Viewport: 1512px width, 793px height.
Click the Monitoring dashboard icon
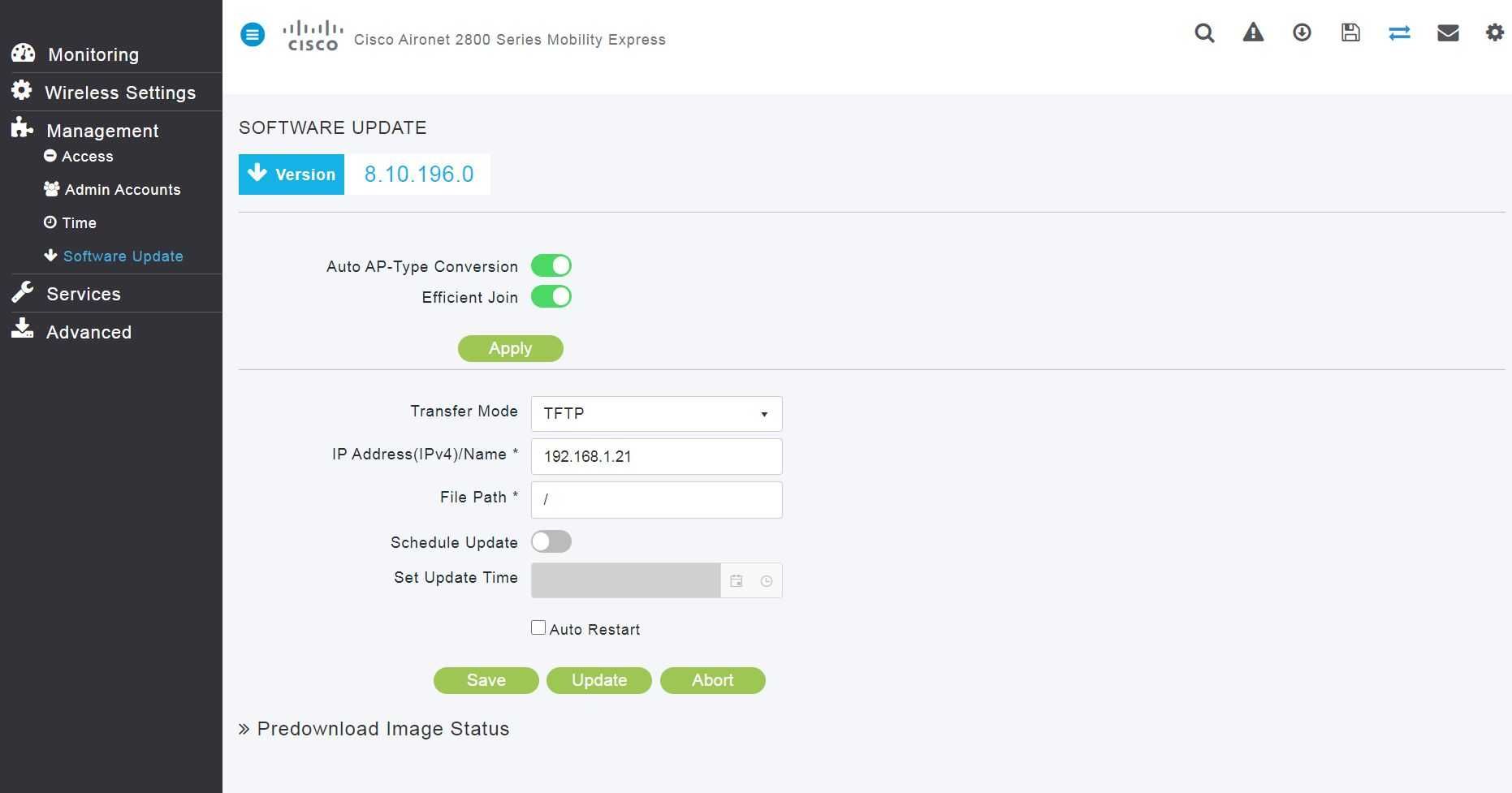coord(24,53)
